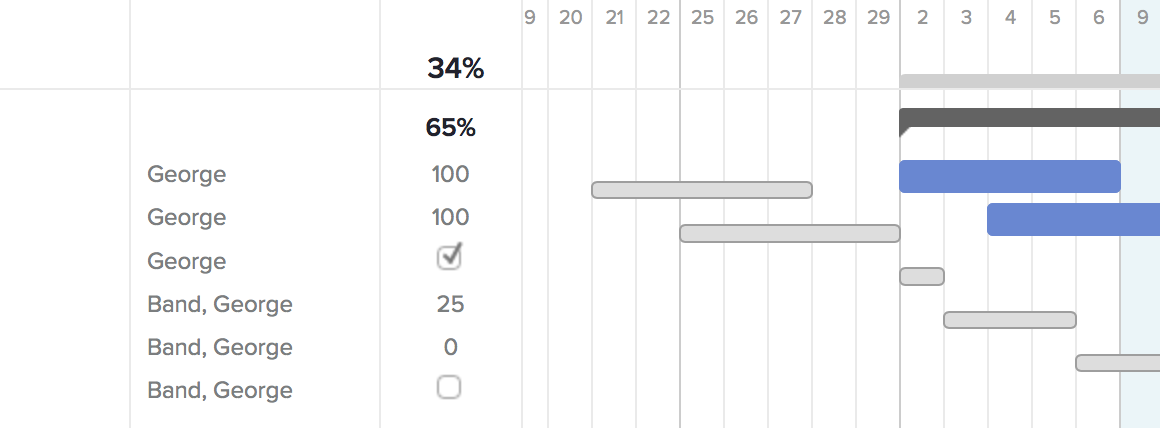This screenshot has width=1160, height=428.
Task: Select the gray bar spanning days 3 to 5
Action: coord(1009,320)
